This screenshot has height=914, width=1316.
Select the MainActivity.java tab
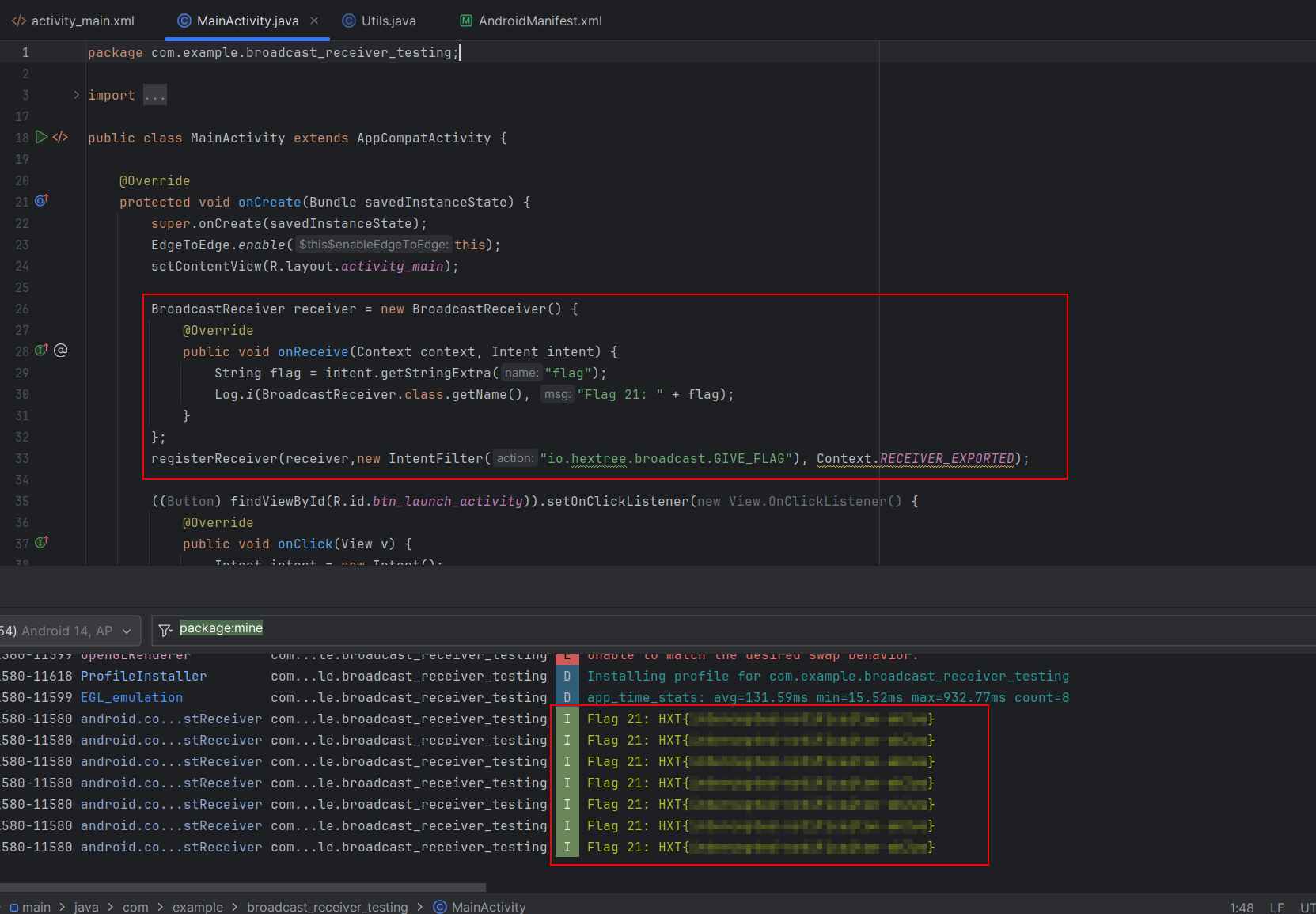click(238, 21)
